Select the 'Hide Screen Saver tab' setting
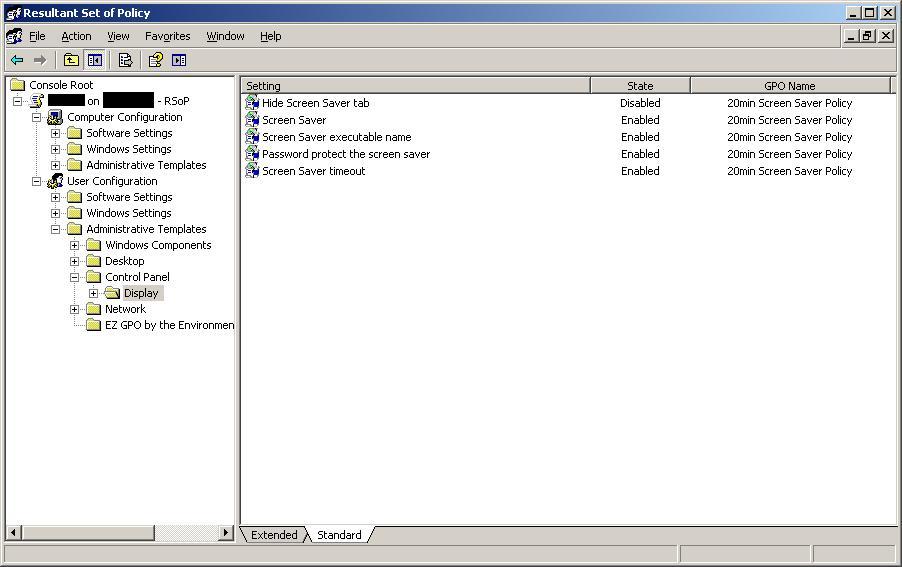Viewport: 902px width, 567px height. tap(316, 103)
